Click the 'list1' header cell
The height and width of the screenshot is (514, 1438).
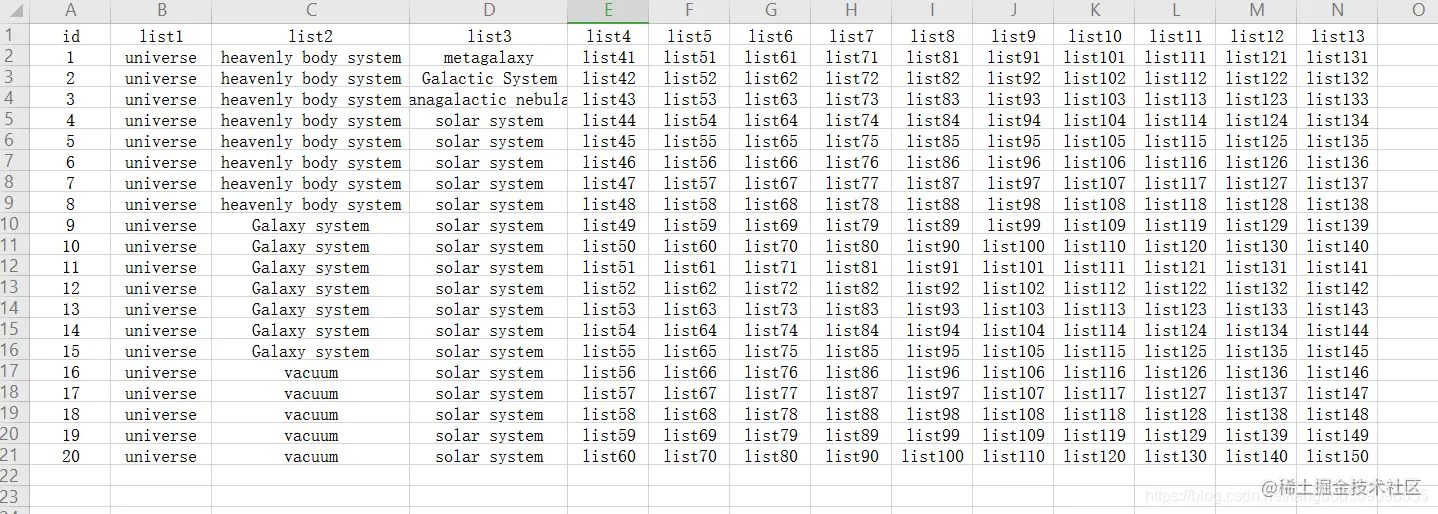point(161,36)
